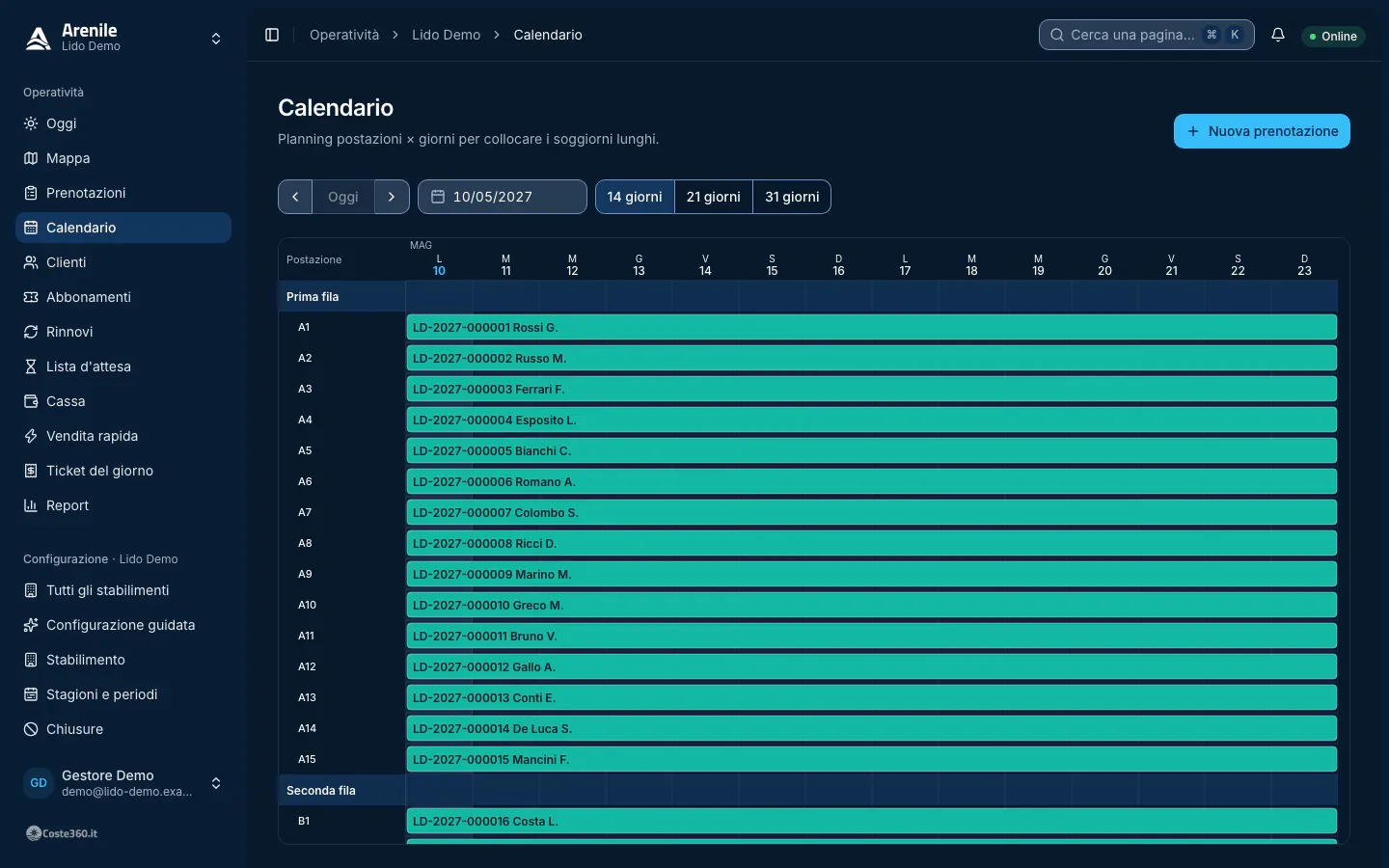The height and width of the screenshot is (868, 1389).
Task: Open Stabilimento settings
Action: [123, 660]
